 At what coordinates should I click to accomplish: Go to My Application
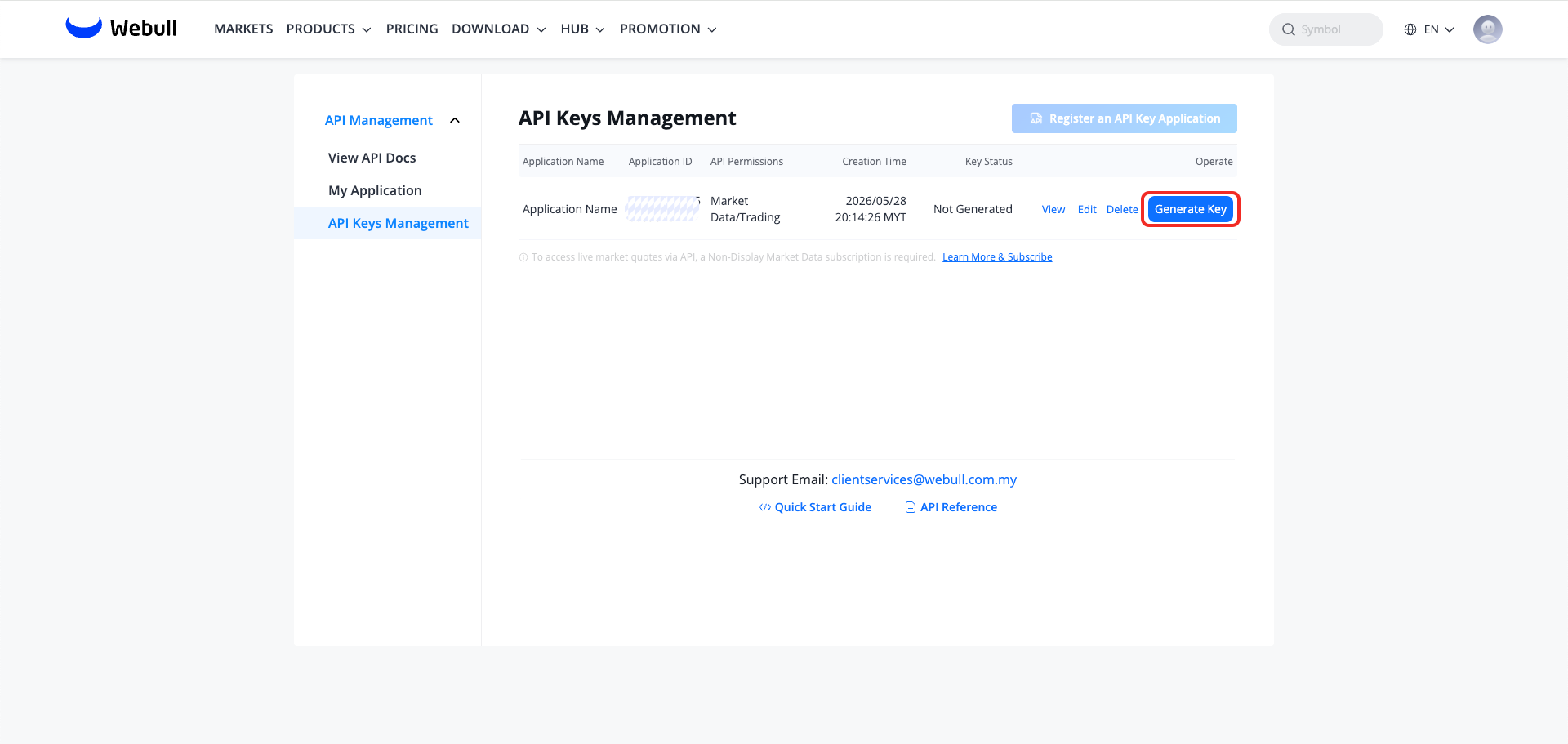[375, 190]
